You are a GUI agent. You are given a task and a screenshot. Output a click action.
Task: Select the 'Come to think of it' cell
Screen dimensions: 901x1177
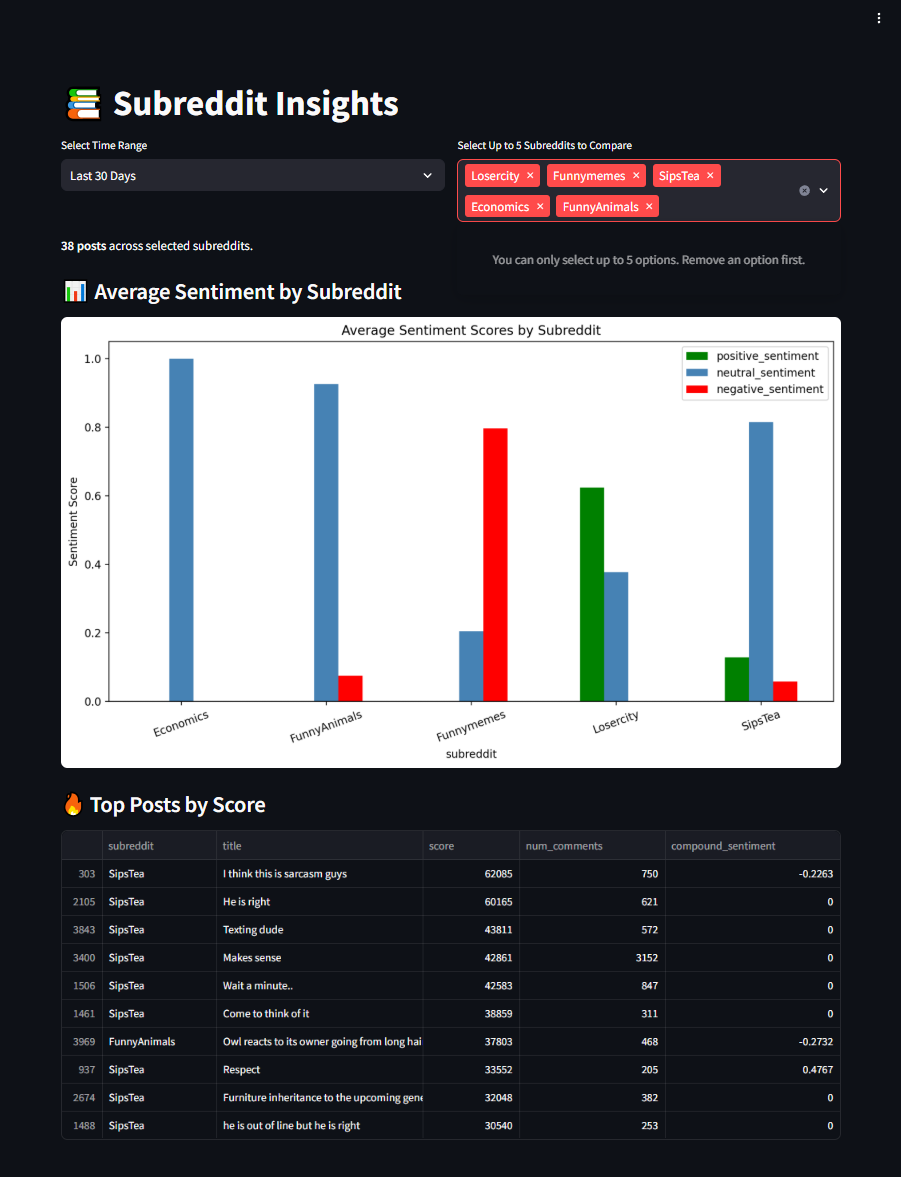(319, 1013)
